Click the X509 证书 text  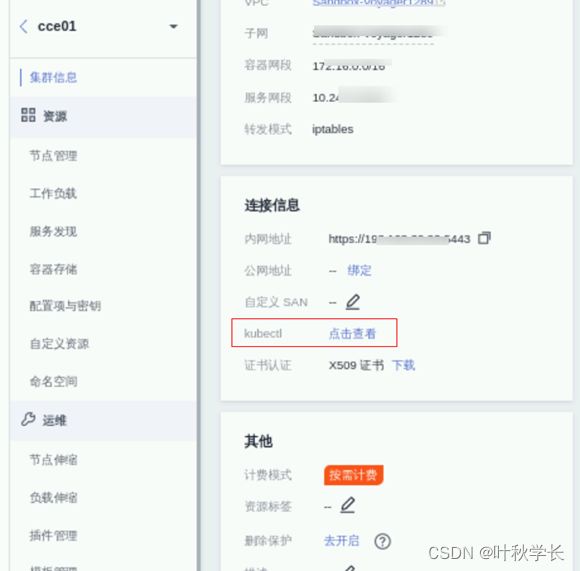click(x=356, y=365)
